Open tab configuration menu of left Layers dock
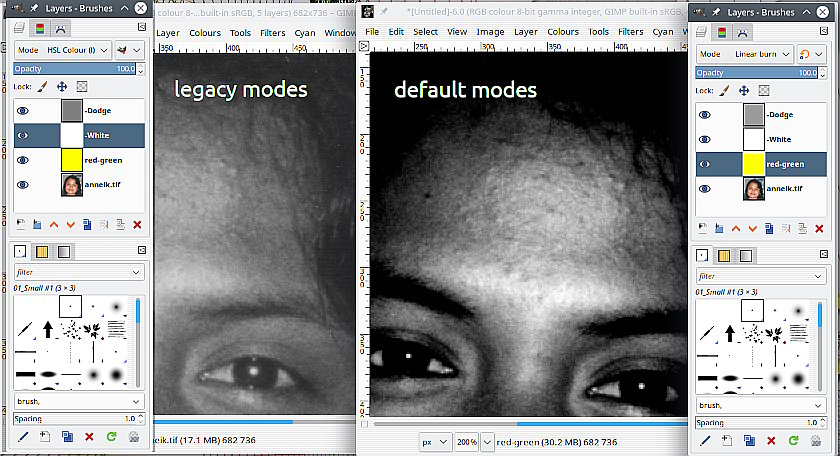 point(141,27)
